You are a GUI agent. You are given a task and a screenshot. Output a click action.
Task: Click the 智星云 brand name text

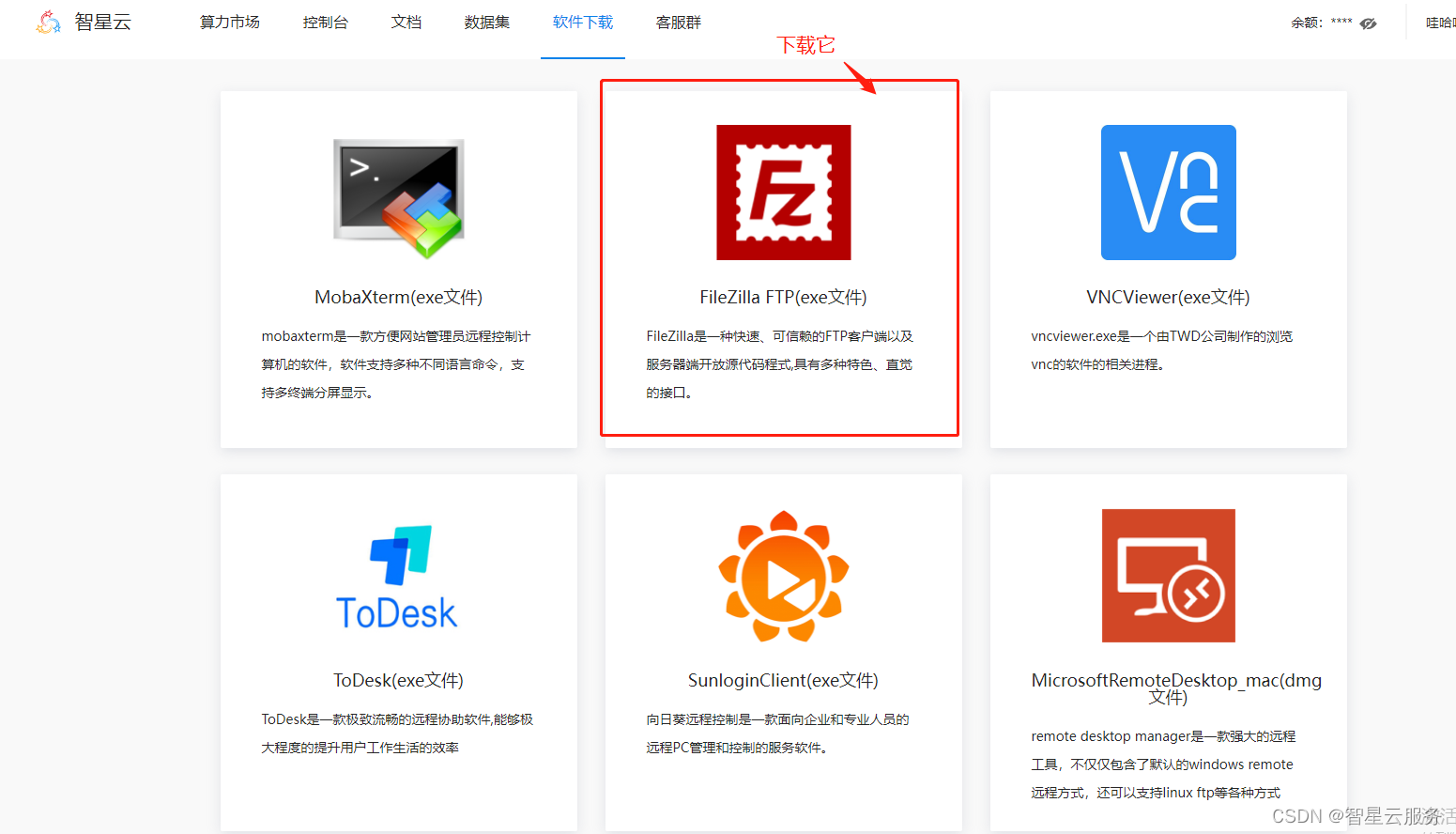(x=103, y=23)
